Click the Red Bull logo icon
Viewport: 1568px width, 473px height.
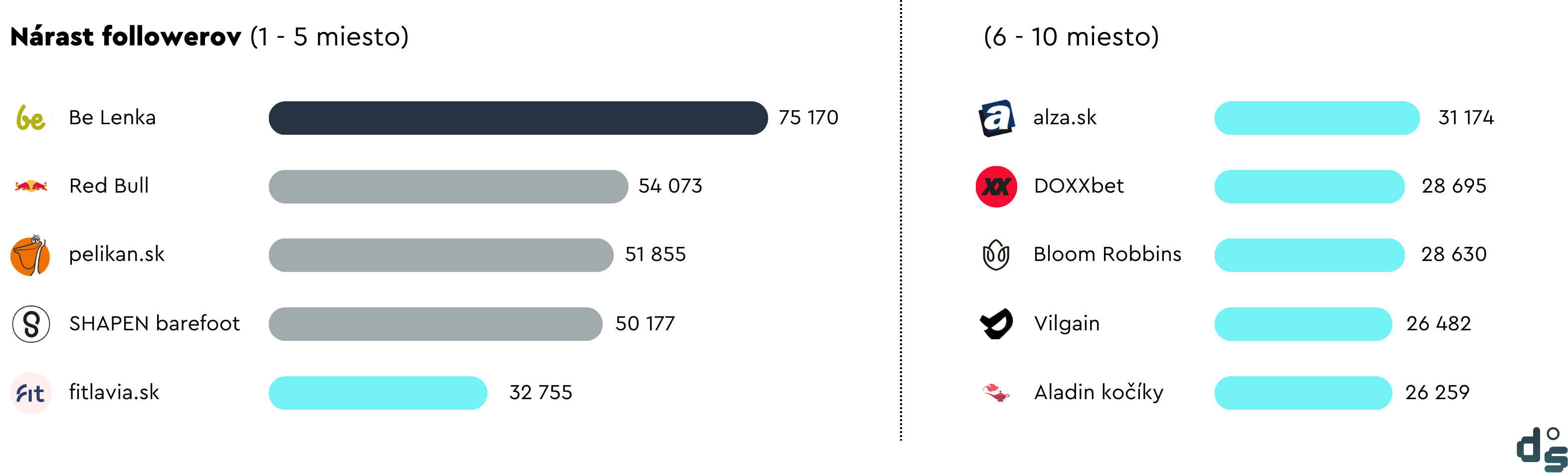(30, 186)
